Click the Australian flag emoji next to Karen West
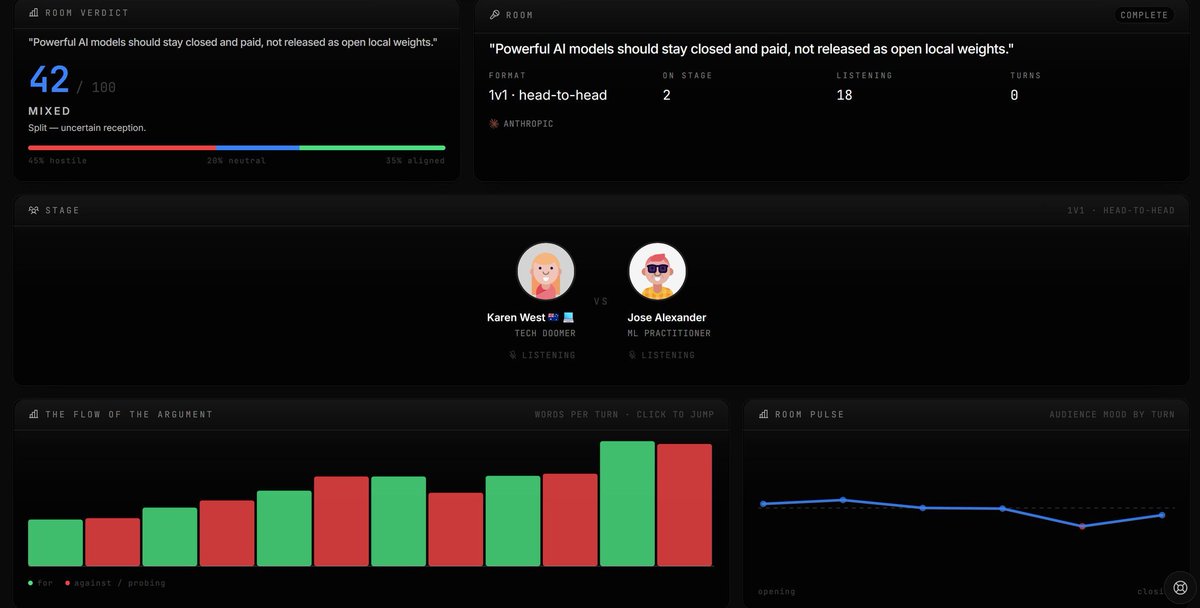This screenshot has height=608, width=1200. click(553, 317)
